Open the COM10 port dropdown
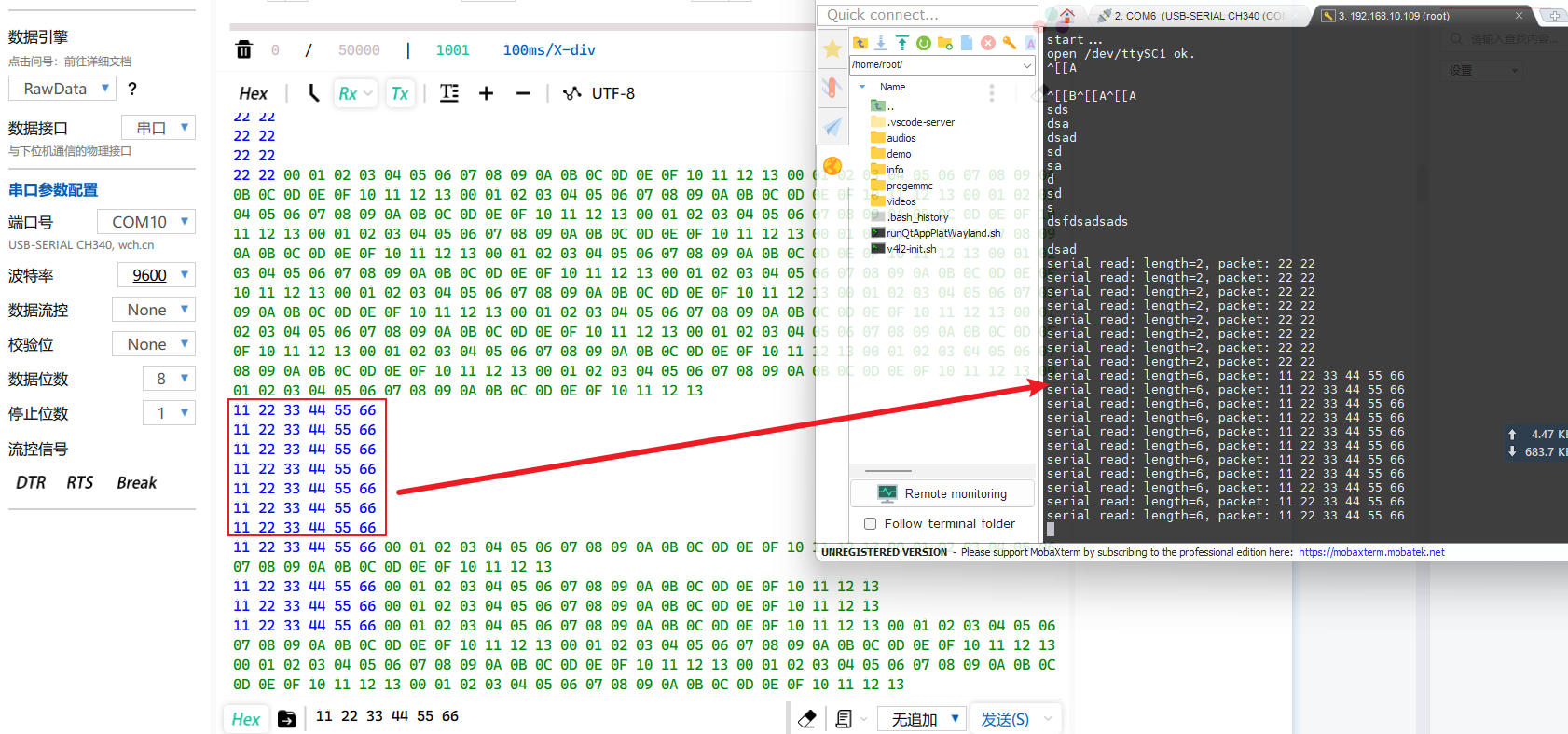1568x734 pixels. 146,222
